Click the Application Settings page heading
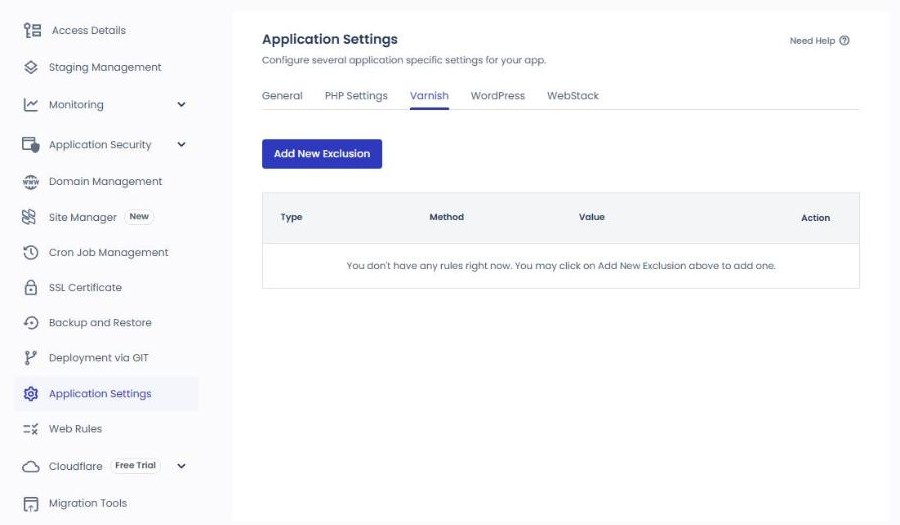900x525 pixels. coord(330,39)
